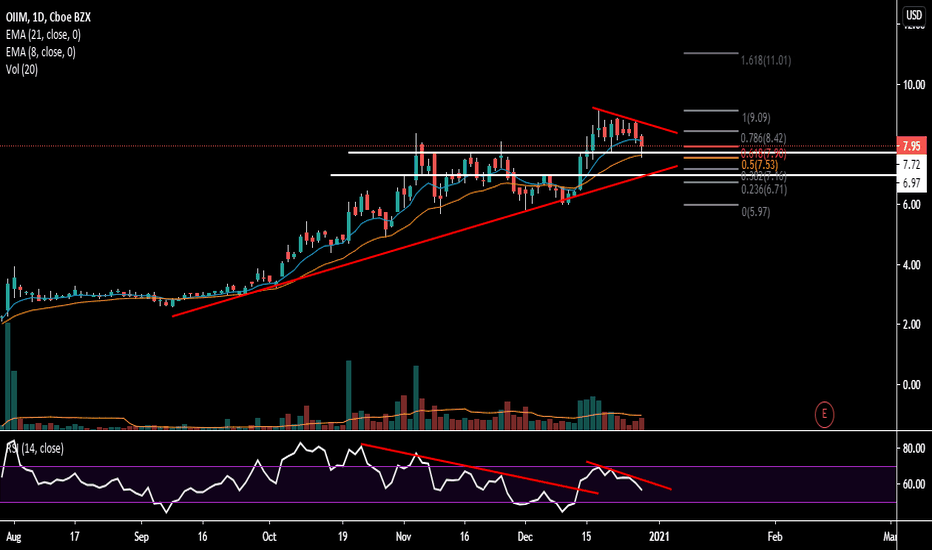Click the Dec date label on time axis
The height and width of the screenshot is (550, 932).
tap(525, 536)
